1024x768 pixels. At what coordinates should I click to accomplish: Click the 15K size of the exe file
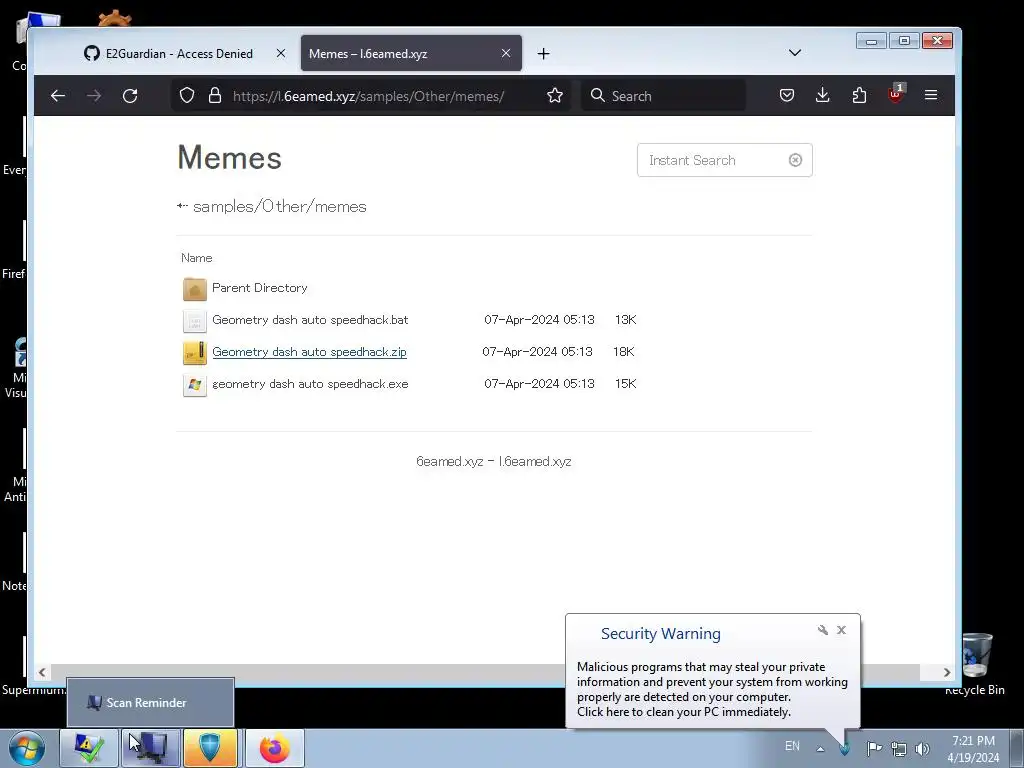point(625,384)
